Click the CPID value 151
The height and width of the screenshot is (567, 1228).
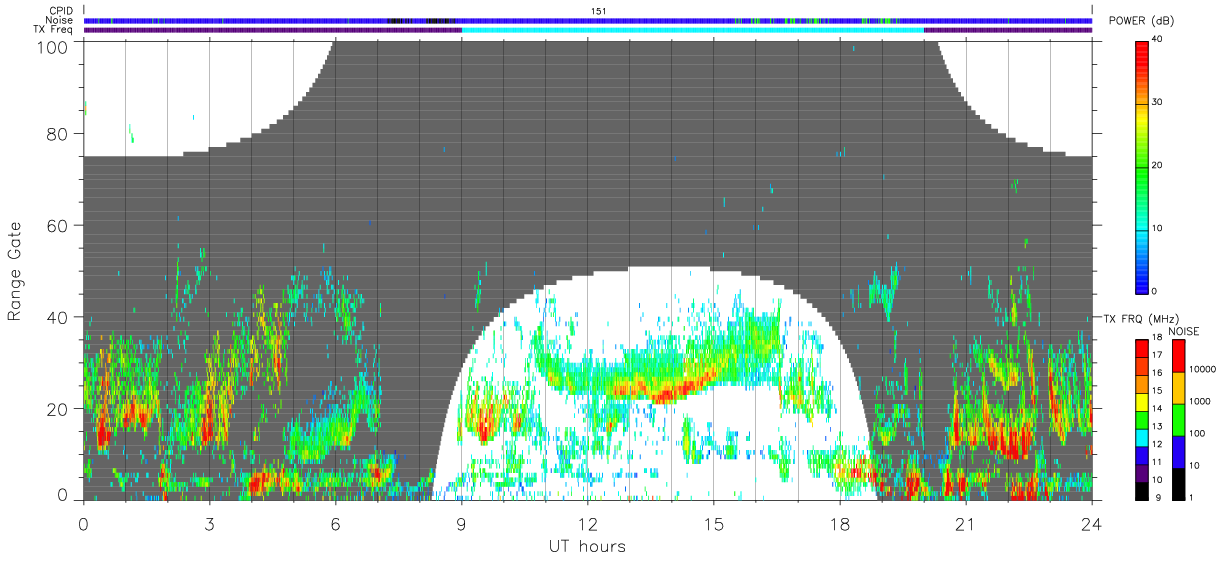click(x=599, y=11)
